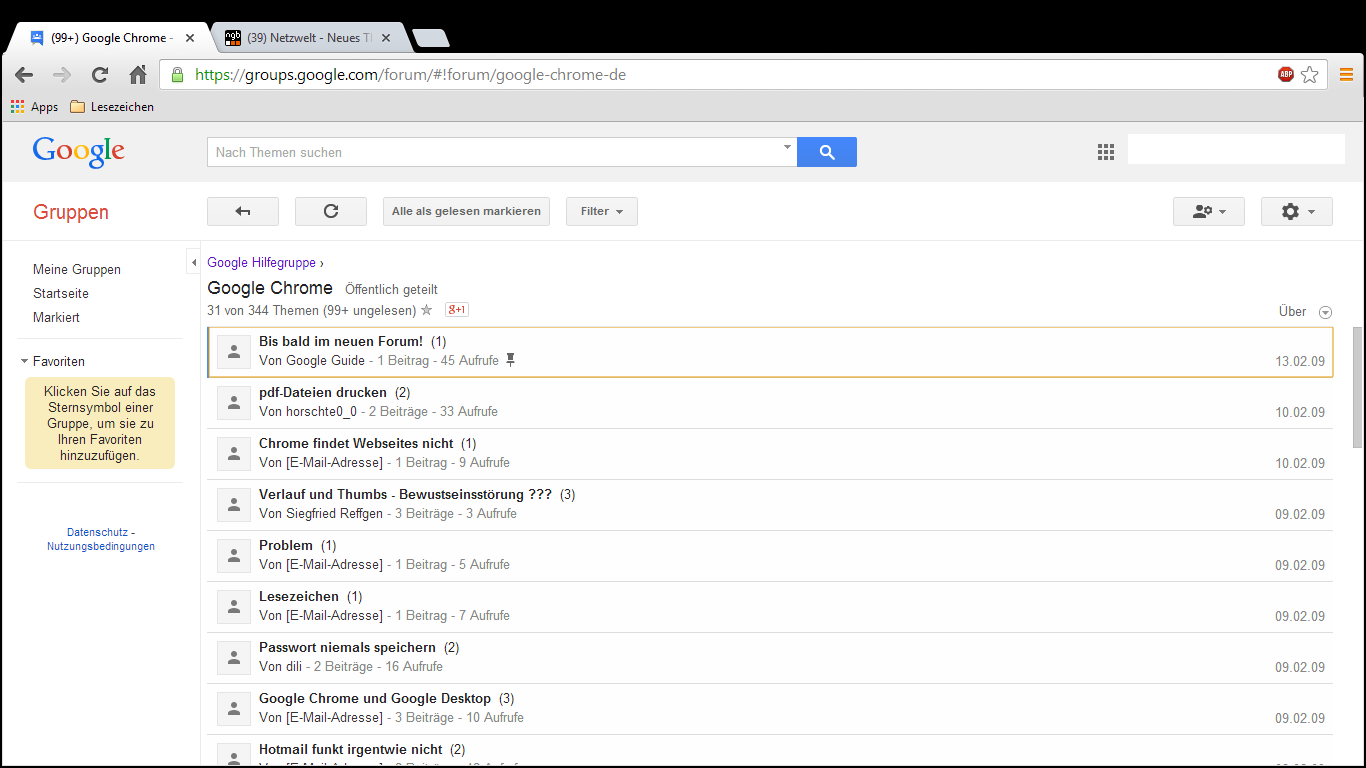This screenshot has height=768, width=1366.
Task: Click the vertical page scrollbar
Action: pos(1357,390)
